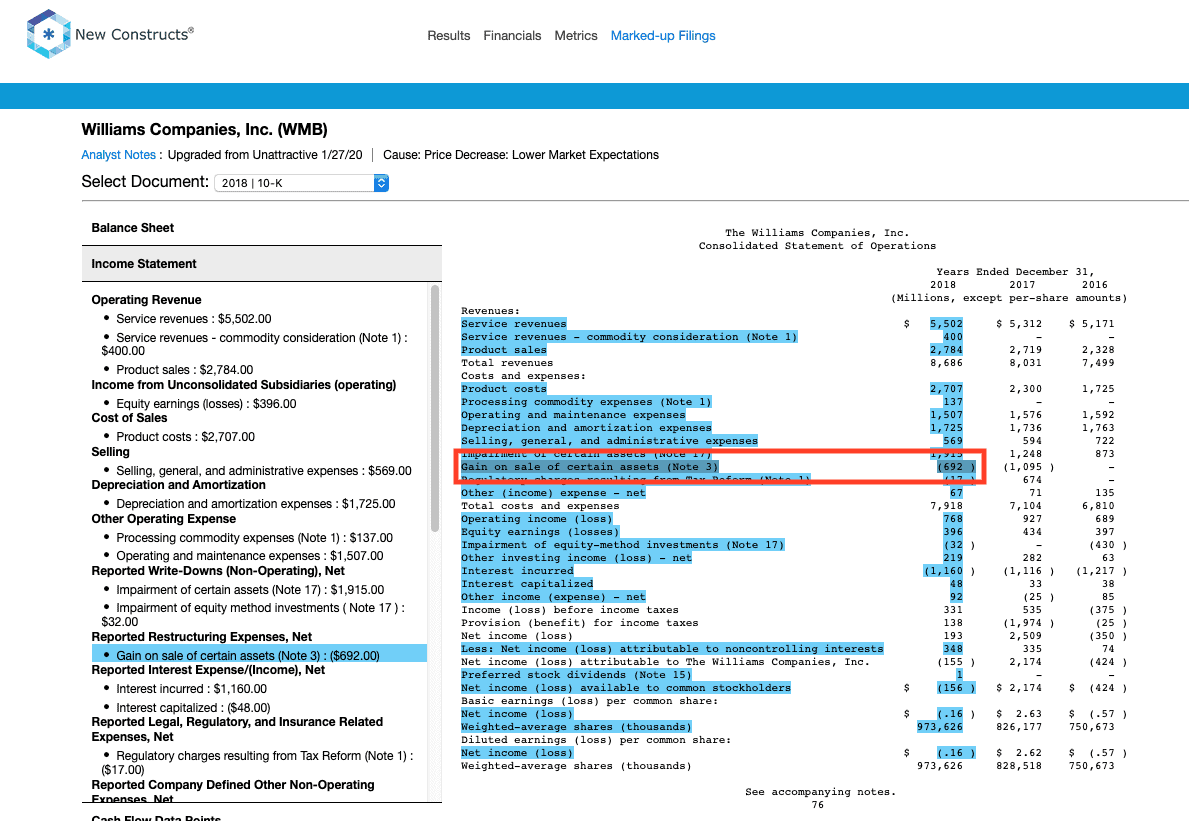Click highlighted 348 noncontrolling interests value
Screen dimensions: 1189x821
pos(953,649)
